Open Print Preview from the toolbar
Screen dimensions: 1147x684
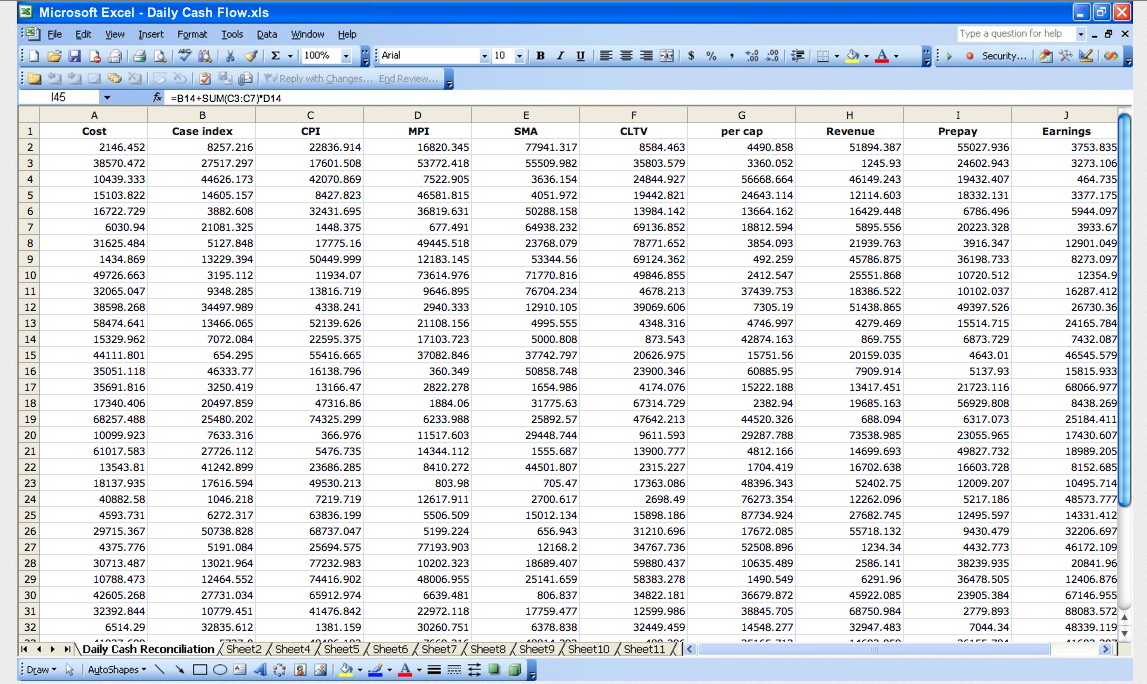[159, 56]
